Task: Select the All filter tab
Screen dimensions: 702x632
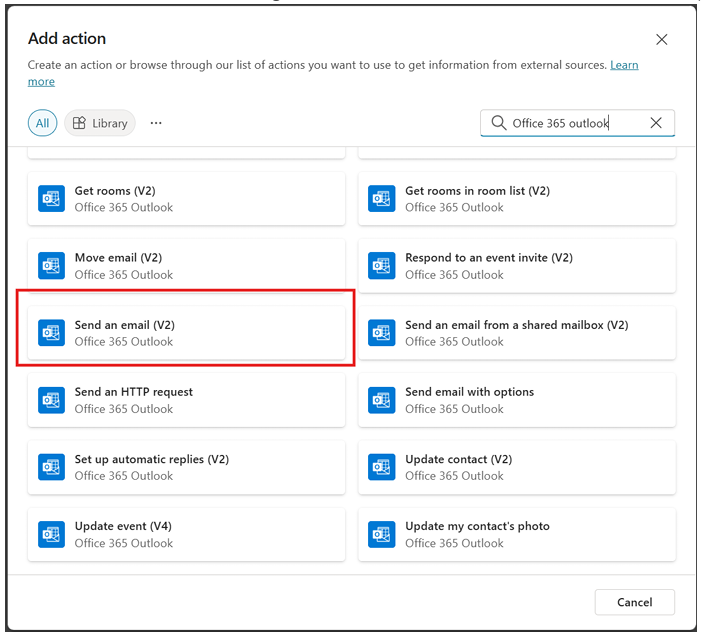Action: pos(43,123)
